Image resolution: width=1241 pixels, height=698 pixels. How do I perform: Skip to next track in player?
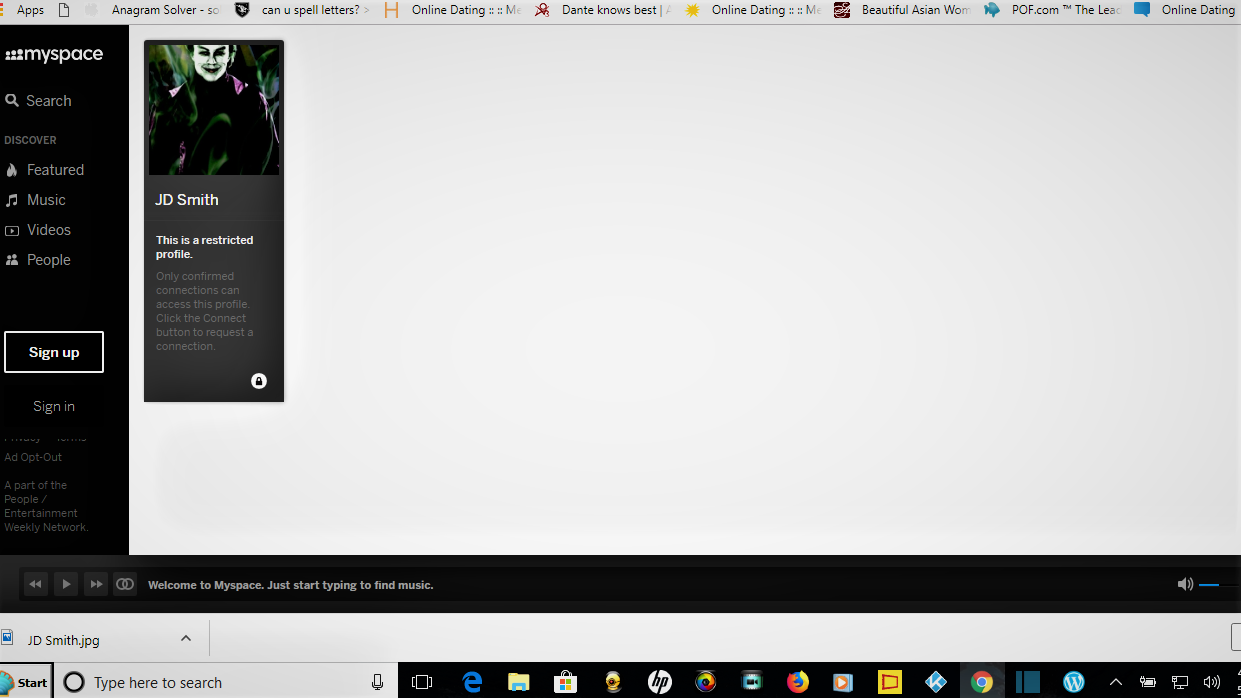point(95,584)
